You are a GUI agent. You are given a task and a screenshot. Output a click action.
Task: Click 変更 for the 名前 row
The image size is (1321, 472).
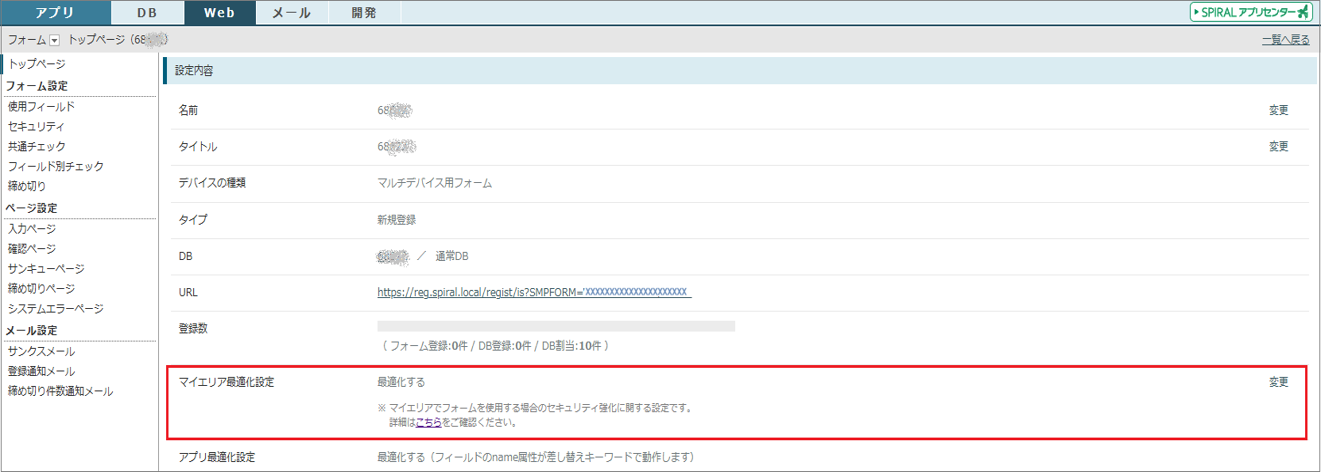click(x=1278, y=110)
